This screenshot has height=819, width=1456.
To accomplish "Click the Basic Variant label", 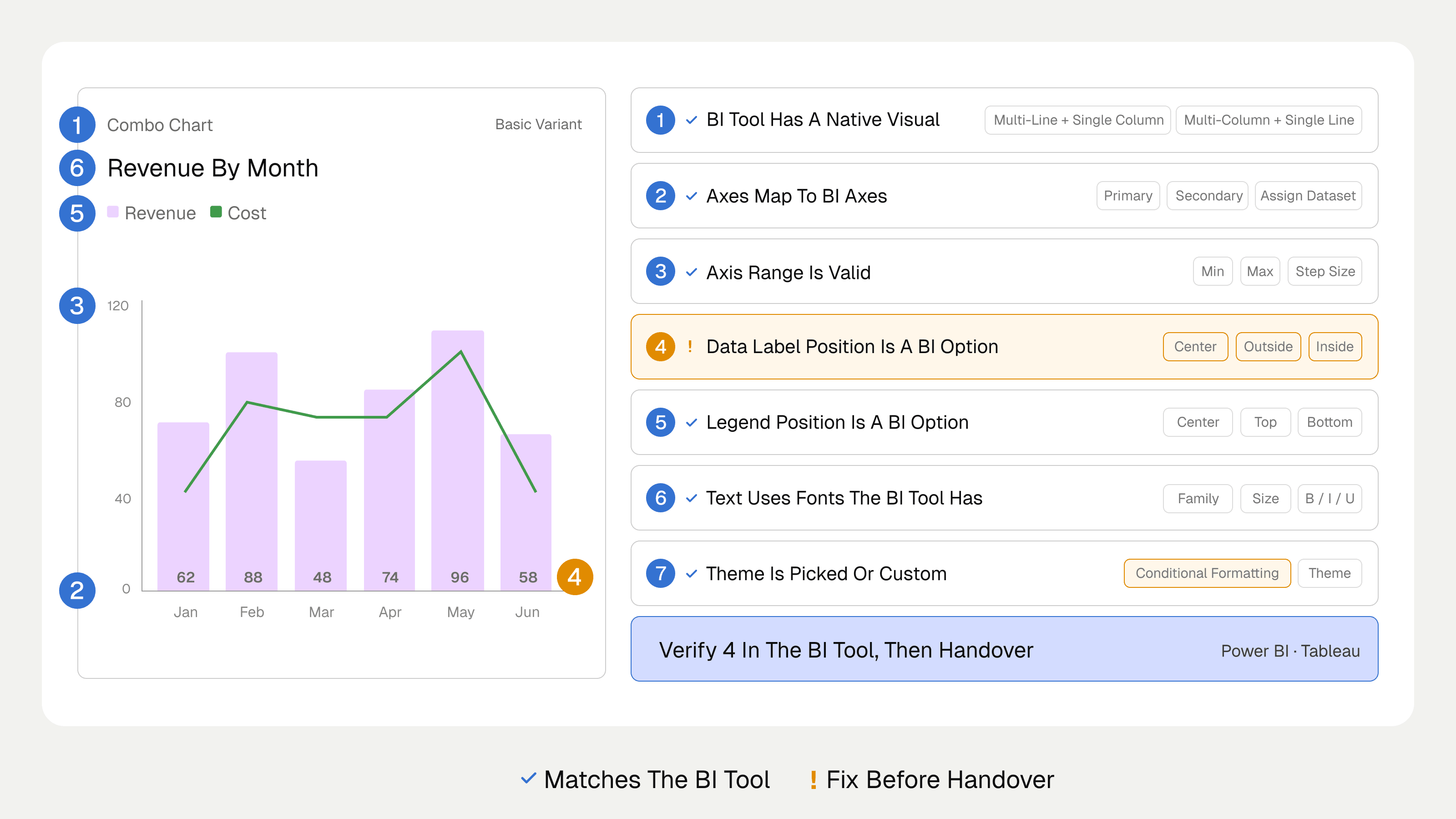I will point(539,124).
